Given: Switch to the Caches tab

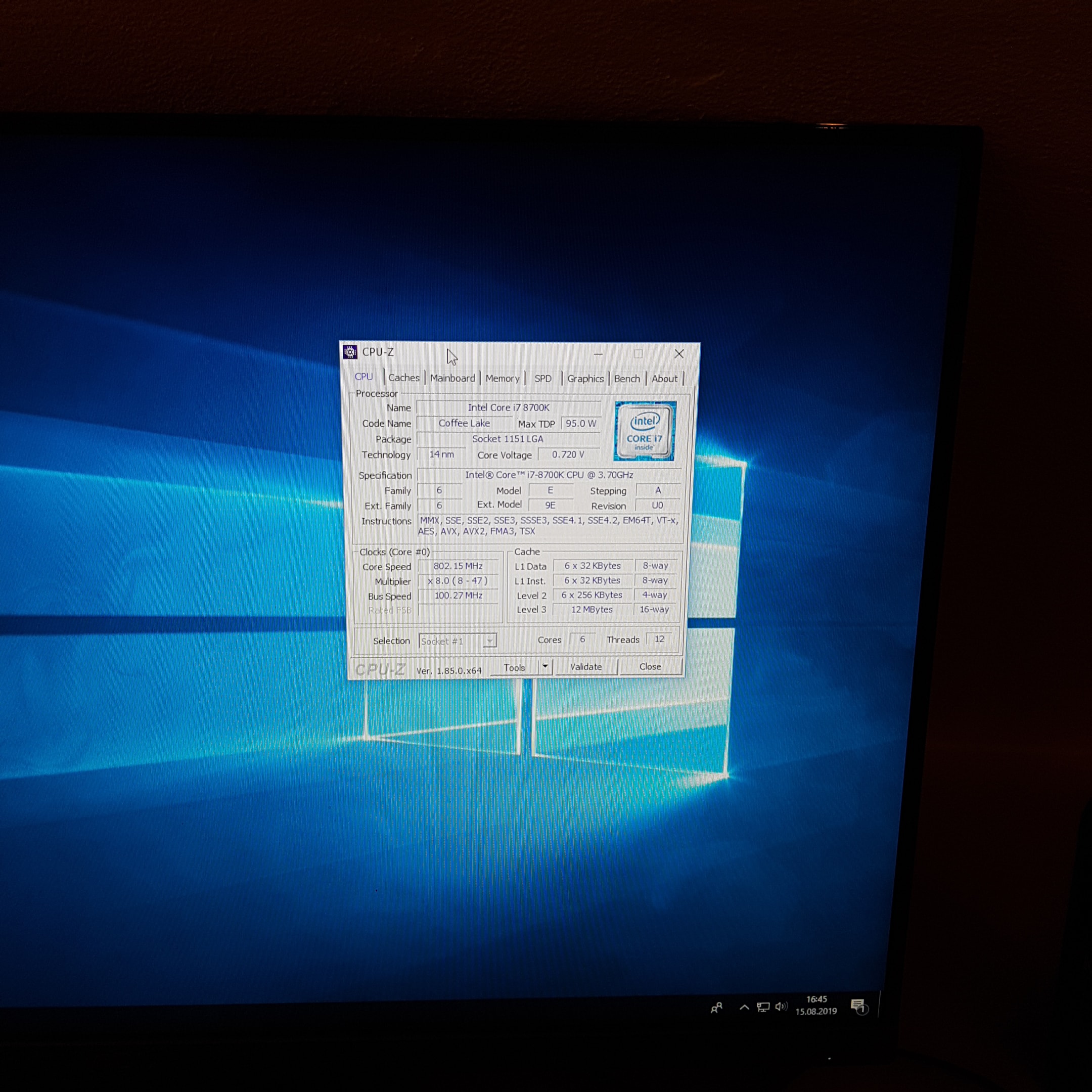Looking at the screenshot, I should [x=403, y=378].
